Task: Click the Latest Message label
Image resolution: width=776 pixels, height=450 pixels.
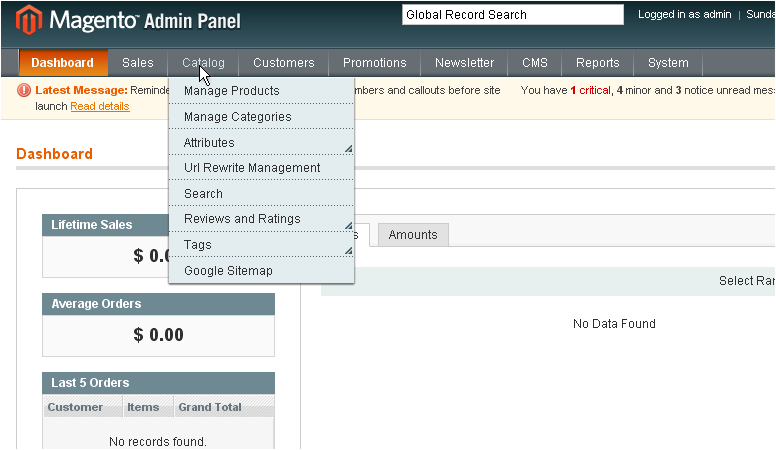Action: click(81, 90)
